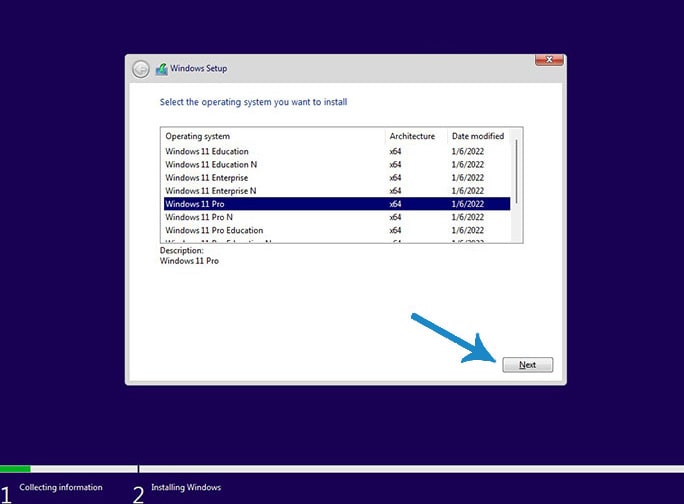Click the Windows Setup title bar icon

coord(161,69)
